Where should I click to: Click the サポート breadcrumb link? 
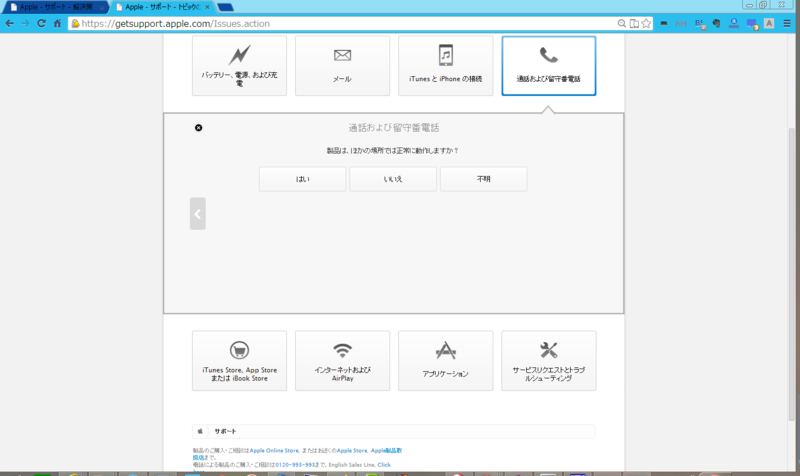coord(226,432)
